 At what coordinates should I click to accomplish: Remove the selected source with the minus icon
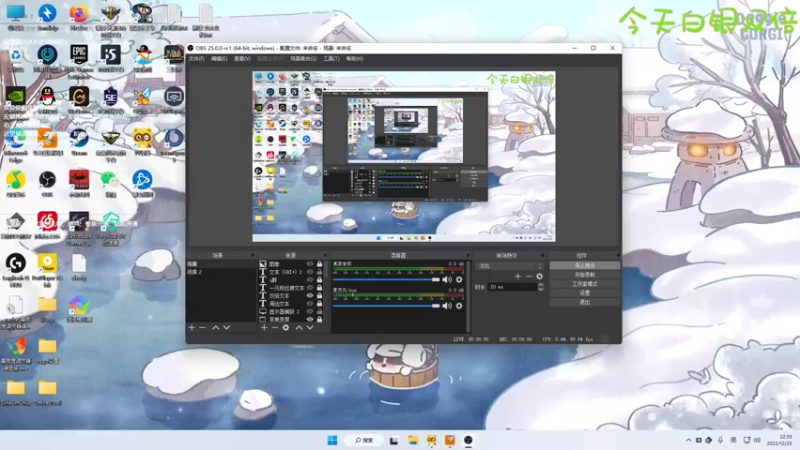pyautogui.click(x=274, y=328)
